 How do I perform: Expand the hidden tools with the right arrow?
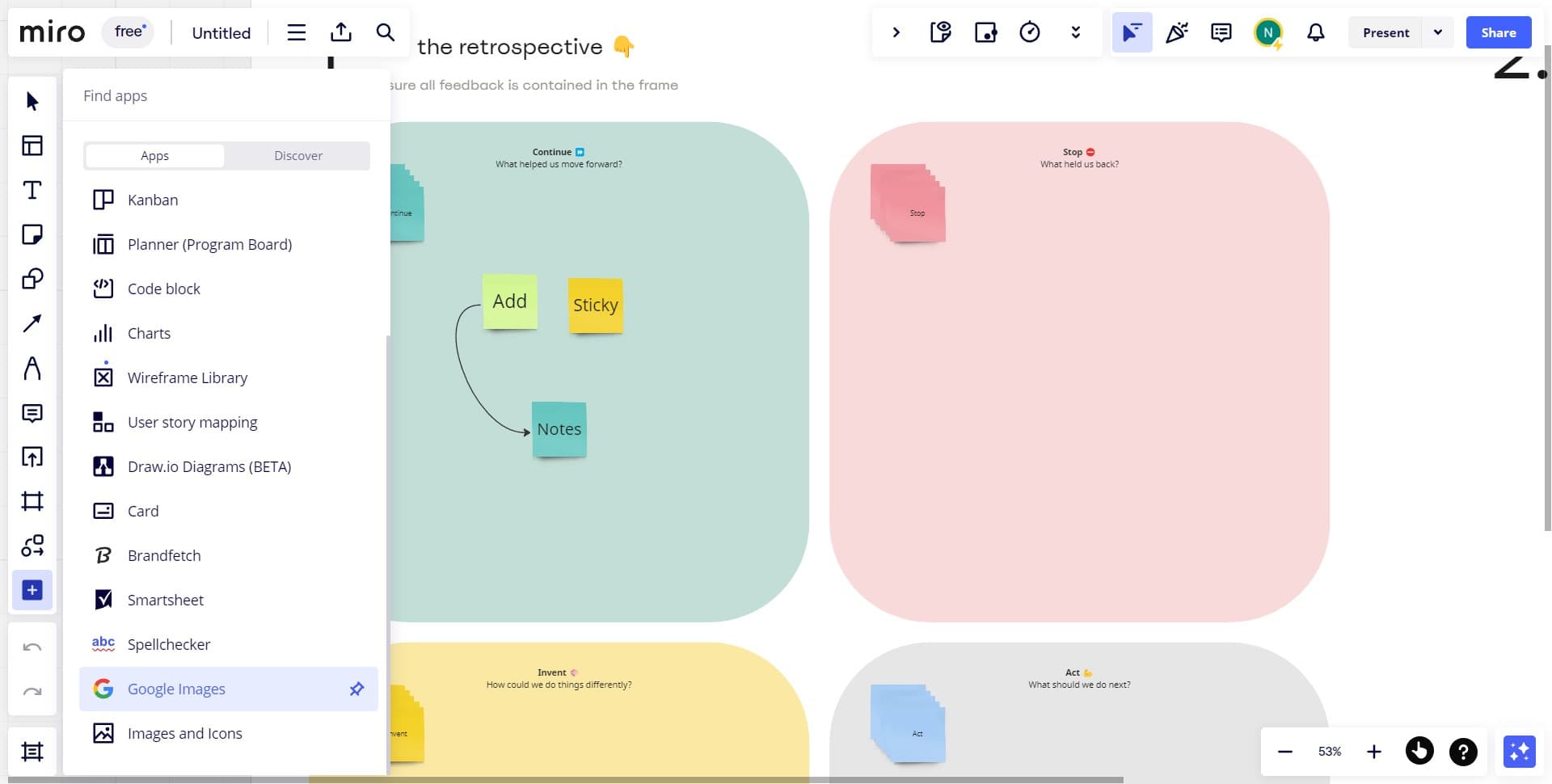(x=896, y=32)
